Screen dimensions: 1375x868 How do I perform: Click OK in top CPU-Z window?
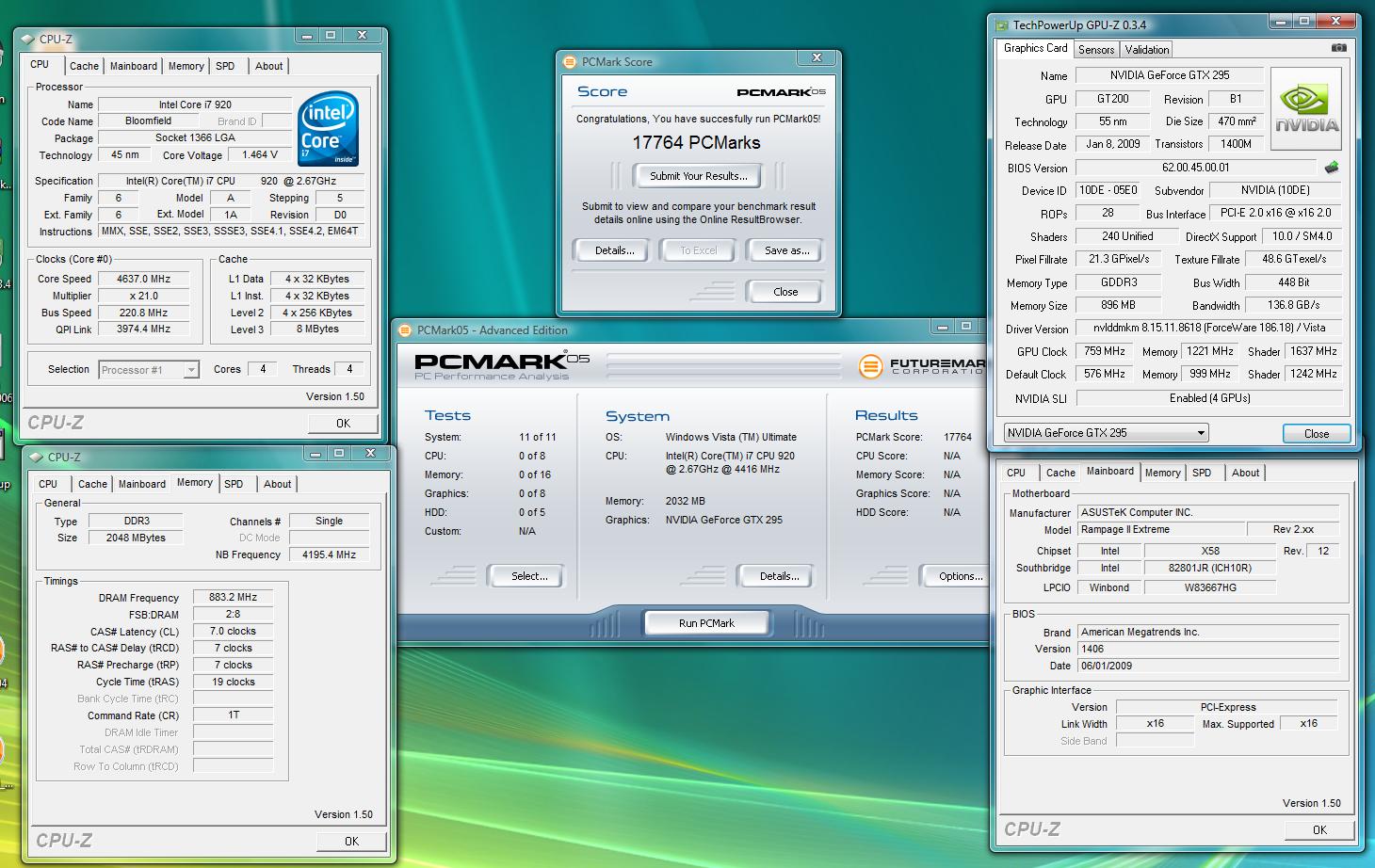tap(343, 424)
